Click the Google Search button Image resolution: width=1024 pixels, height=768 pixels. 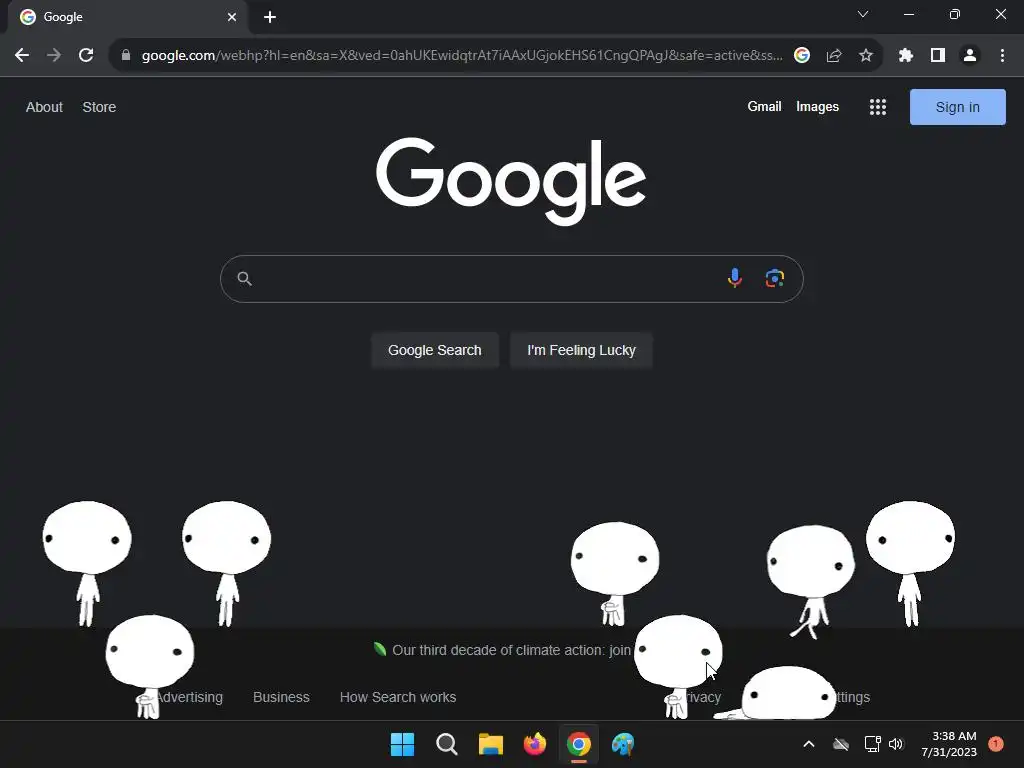(x=435, y=350)
